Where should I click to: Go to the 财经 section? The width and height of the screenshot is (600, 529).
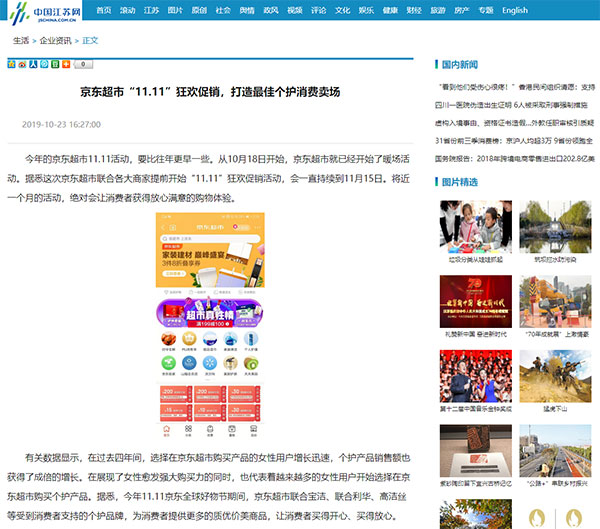[414, 10]
